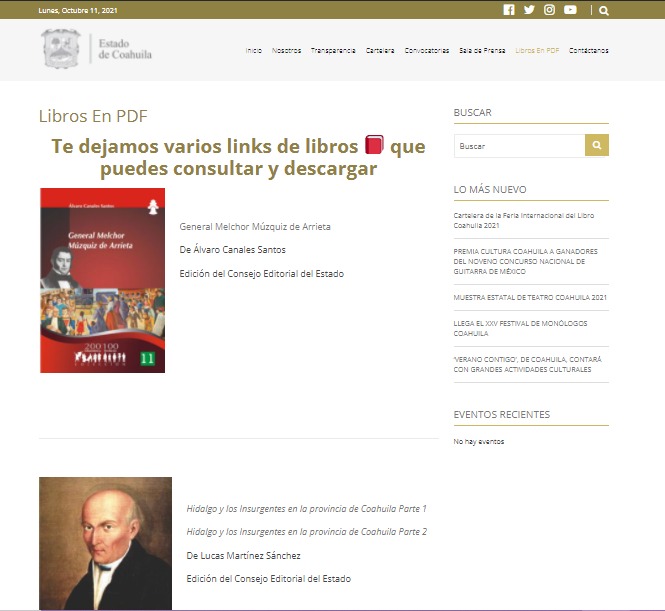
Task: Navigate to the Cartelera menu item
Action: point(380,50)
